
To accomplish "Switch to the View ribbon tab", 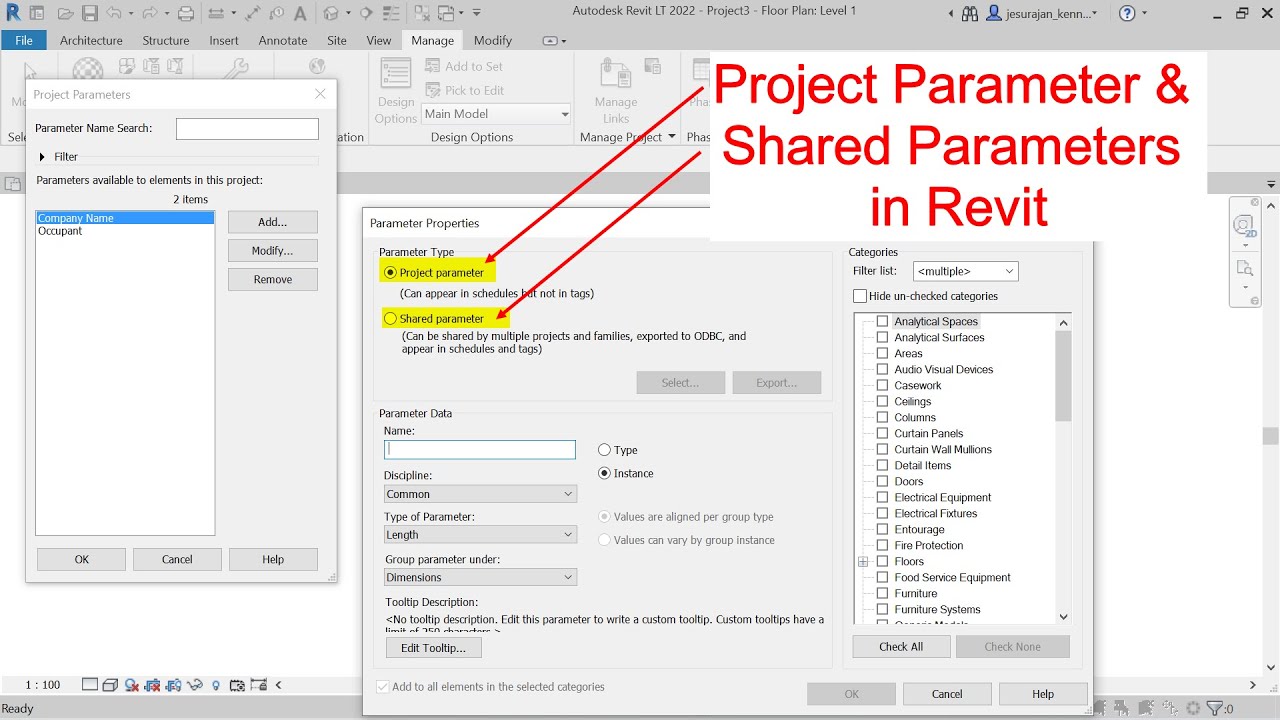I will [379, 40].
